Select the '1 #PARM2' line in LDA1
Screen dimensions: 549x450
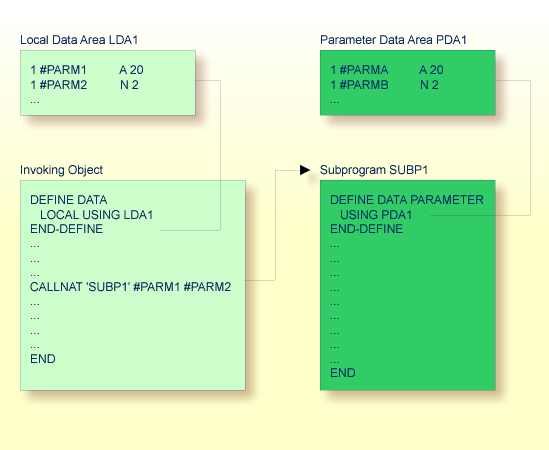click(58, 85)
